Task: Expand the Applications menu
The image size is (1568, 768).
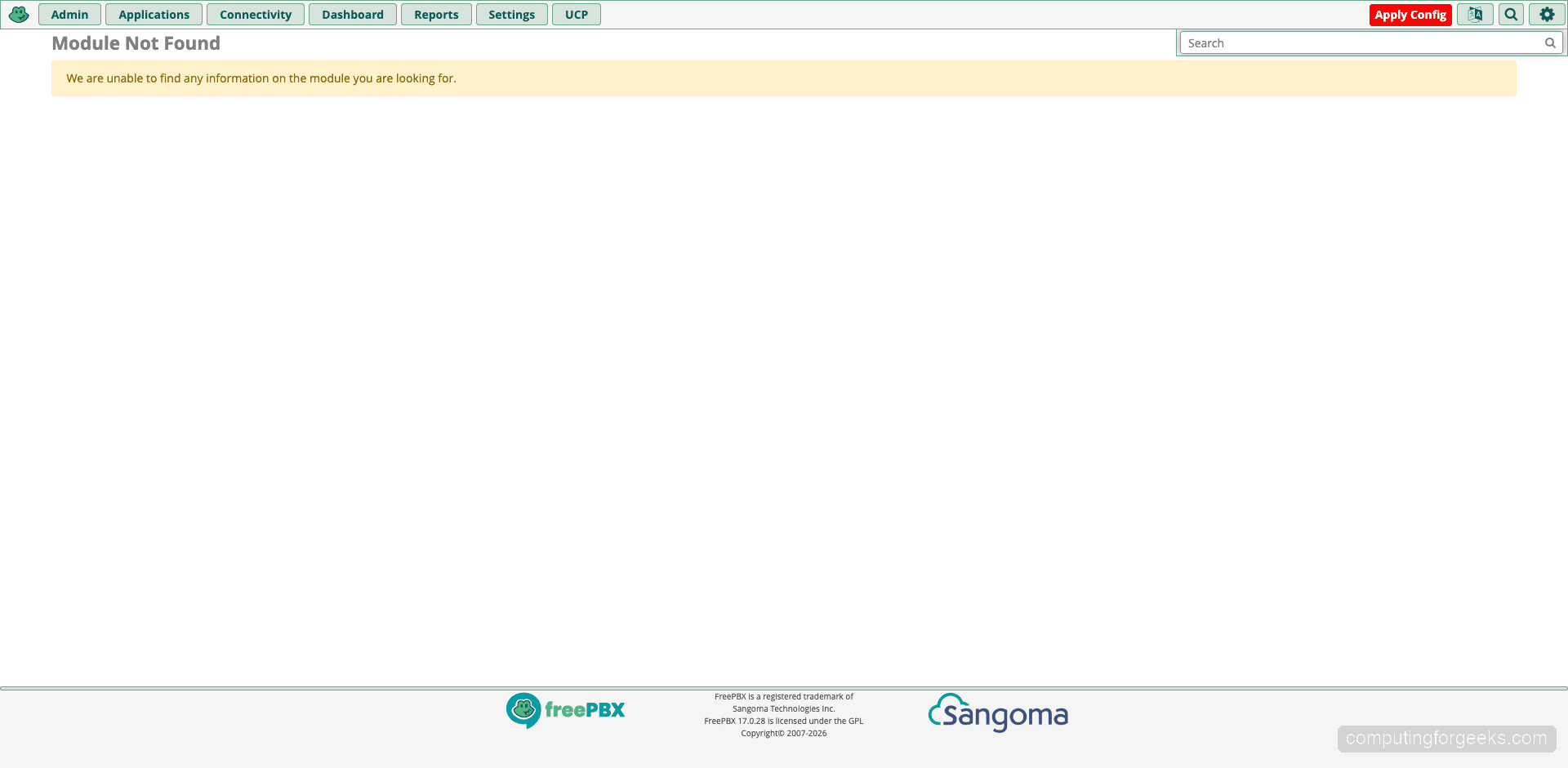Action: pyautogui.click(x=154, y=14)
